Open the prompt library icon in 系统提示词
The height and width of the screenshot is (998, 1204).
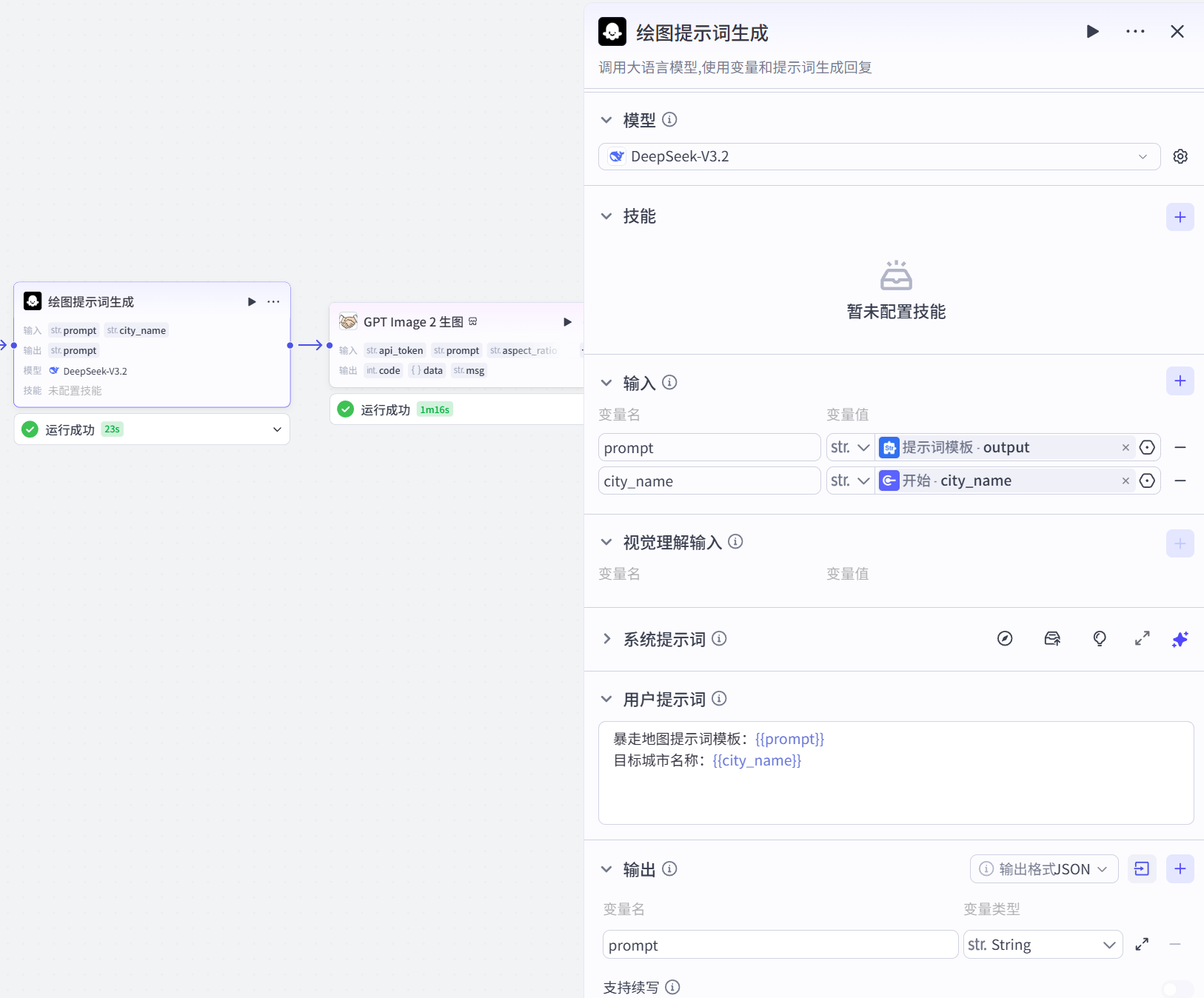[1052, 639]
